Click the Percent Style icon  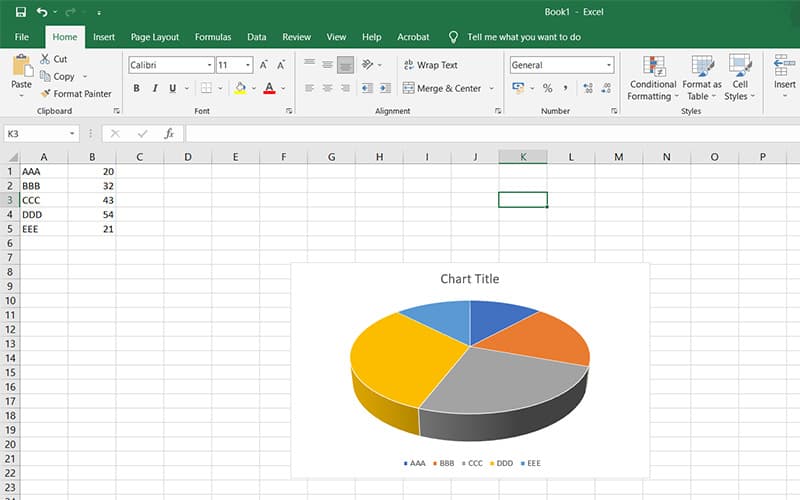[x=547, y=88]
